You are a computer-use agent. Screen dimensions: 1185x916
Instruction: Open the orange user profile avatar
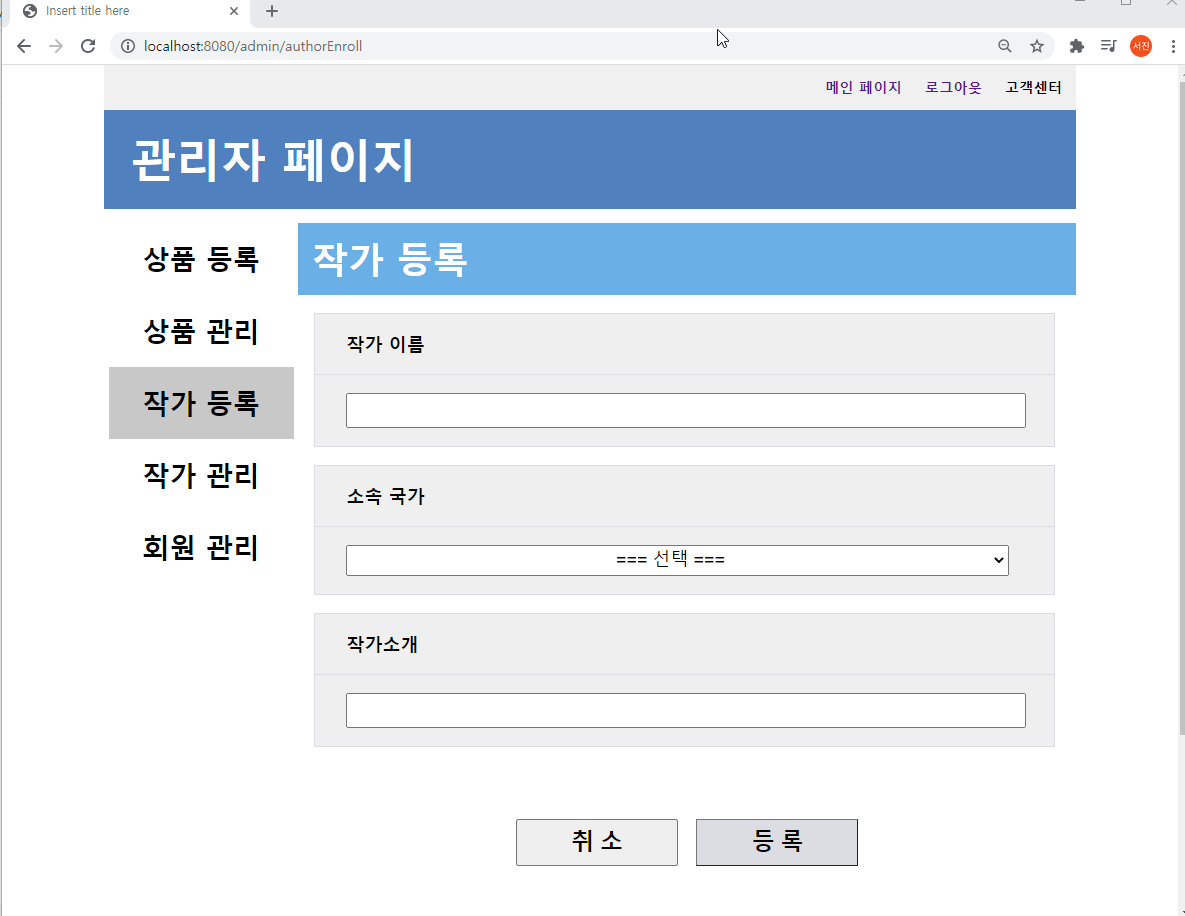pyautogui.click(x=1140, y=46)
